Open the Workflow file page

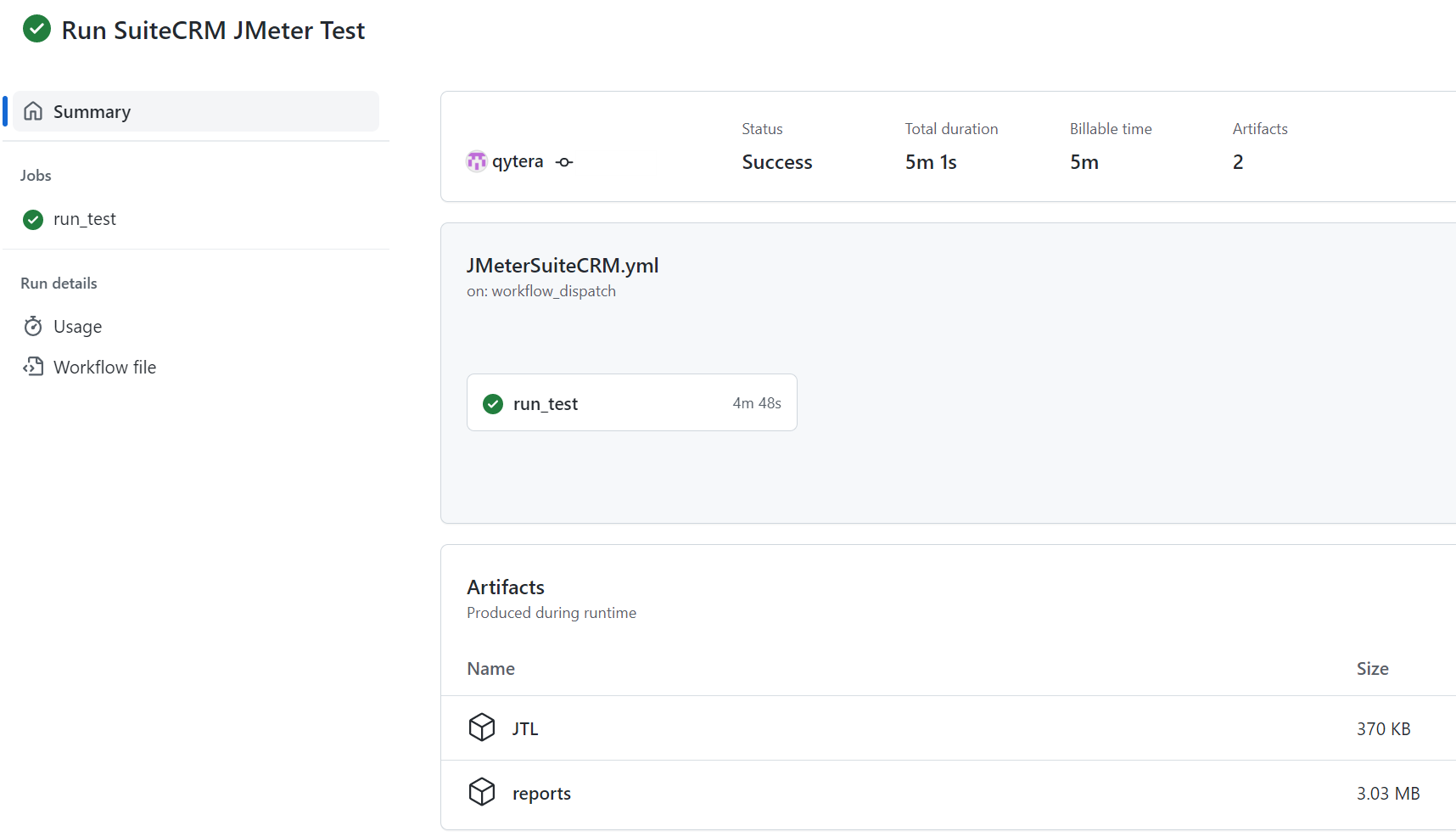click(x=104, y=366)
